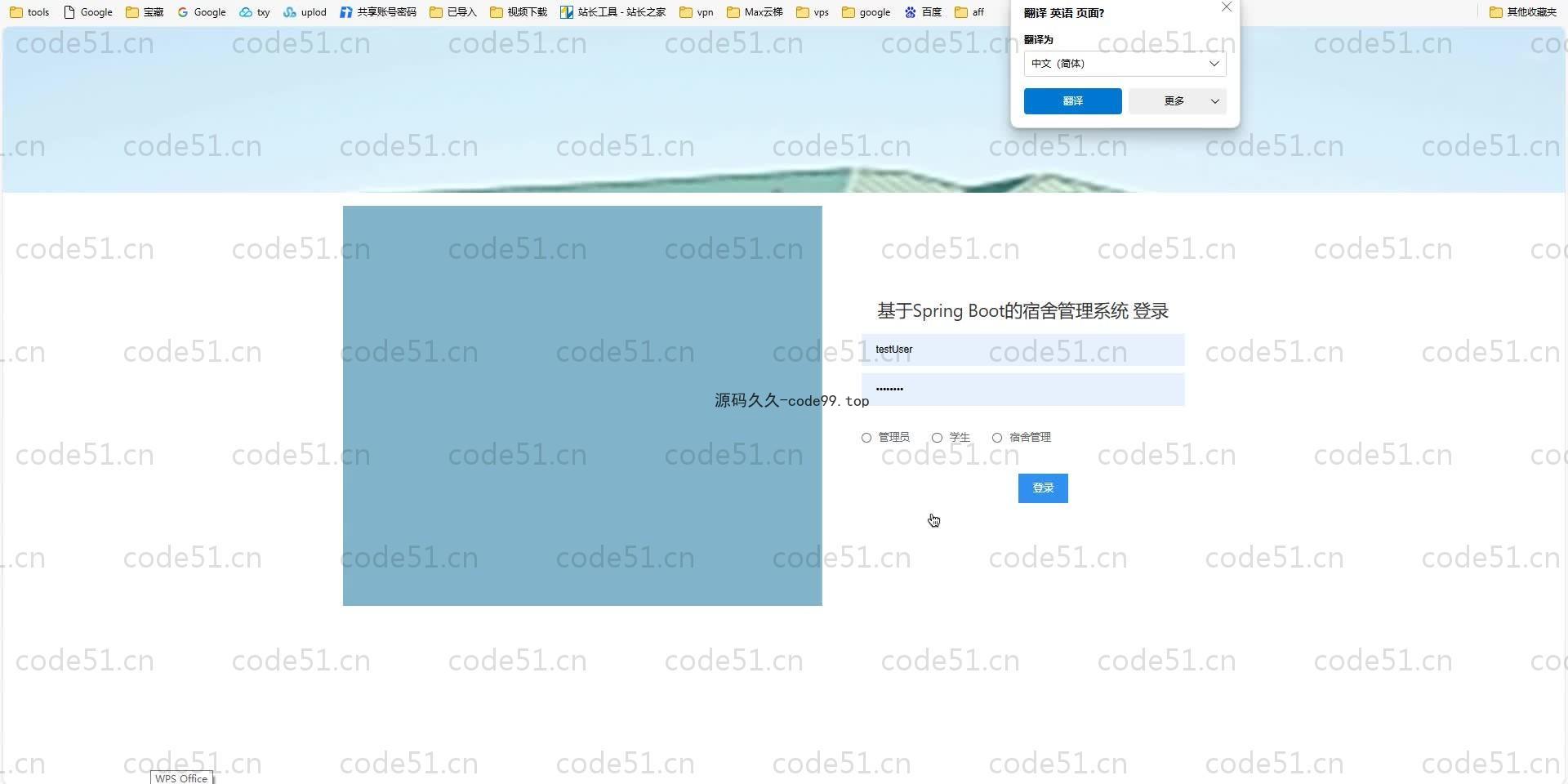The image size is (1568, 784).
Task: Click the WPS Office tooltip label
Action: pos(181,778)
